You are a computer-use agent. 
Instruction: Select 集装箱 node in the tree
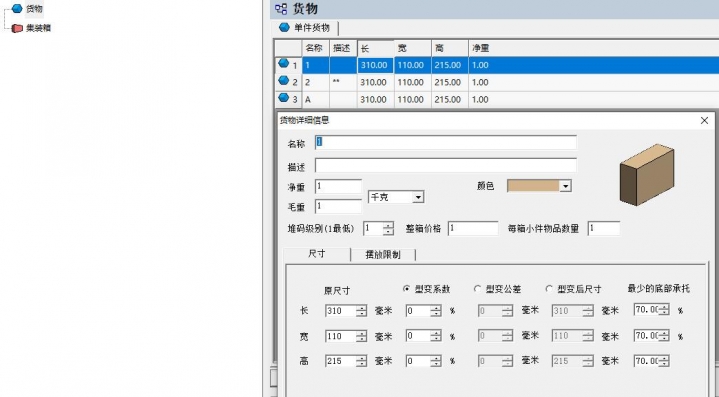(x=39, y=28)
